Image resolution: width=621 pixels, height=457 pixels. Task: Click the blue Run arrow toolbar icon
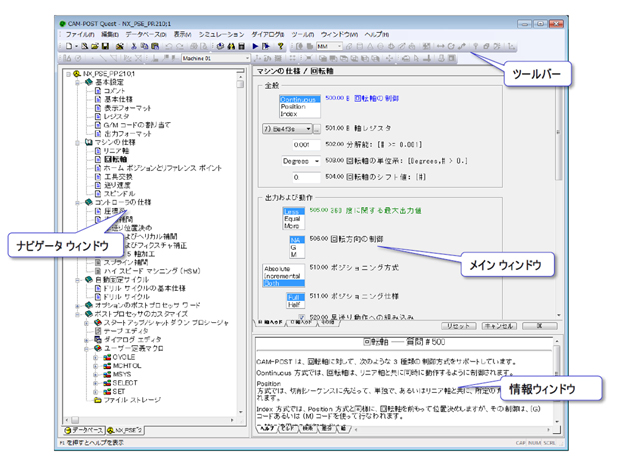[255, 46]
